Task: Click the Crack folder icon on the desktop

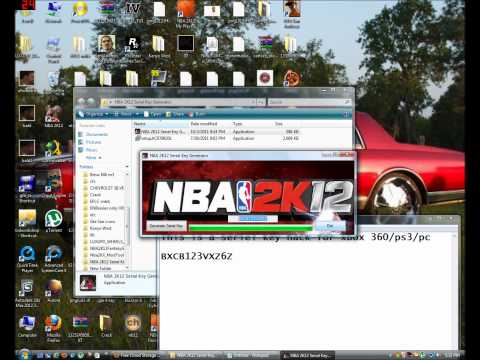Action: tap(106, 325)
